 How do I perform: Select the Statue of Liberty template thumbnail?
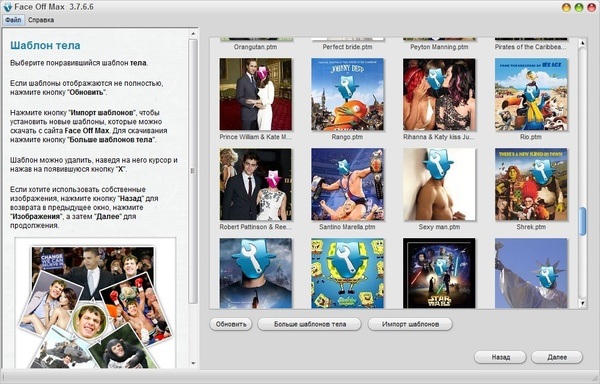coord(531,273)
